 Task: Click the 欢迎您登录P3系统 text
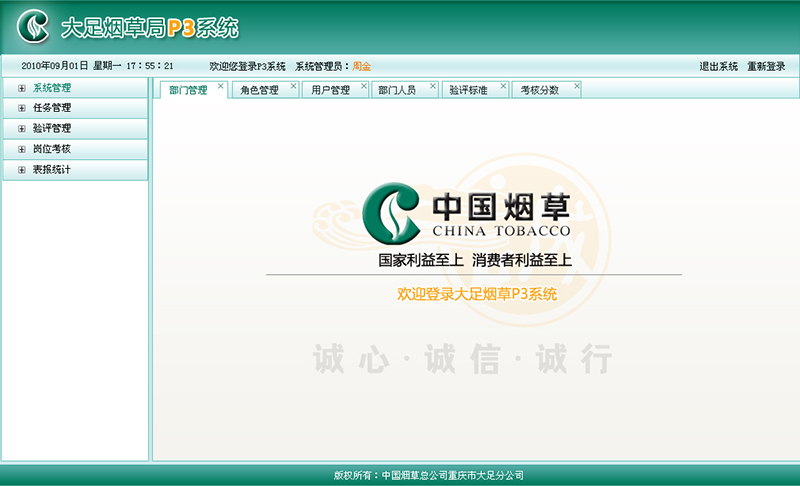(247, 66)
